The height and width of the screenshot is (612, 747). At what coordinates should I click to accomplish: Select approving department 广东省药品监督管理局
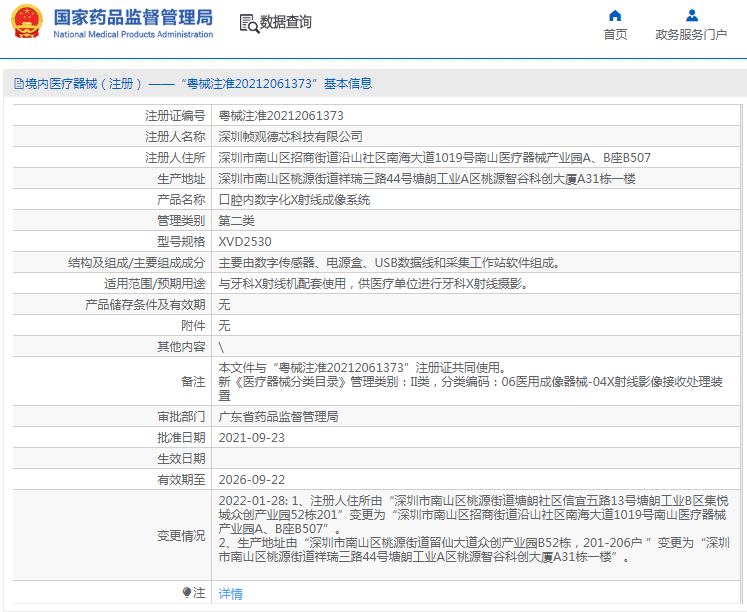tap(278, 417)
